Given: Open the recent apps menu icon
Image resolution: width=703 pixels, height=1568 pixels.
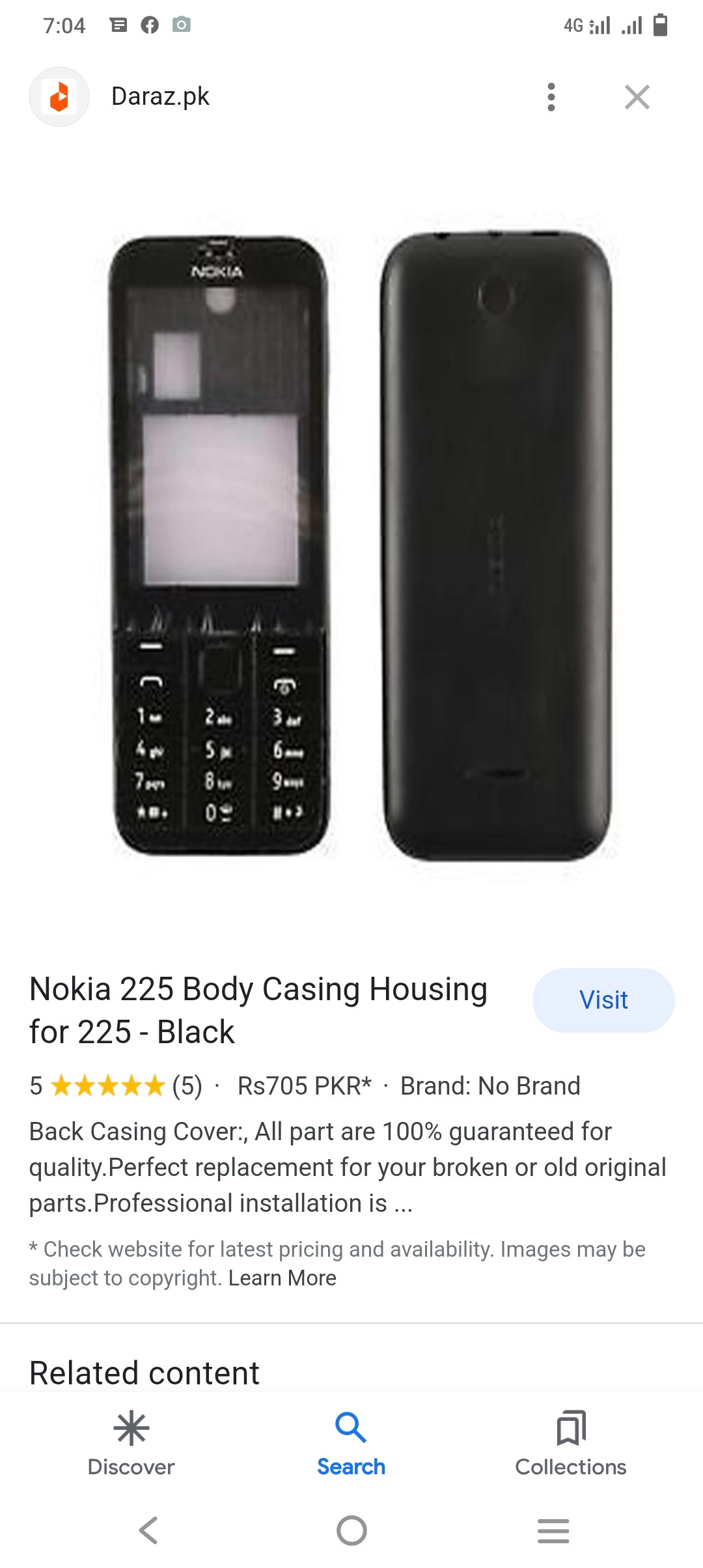Looking at the screenshot, I should (x=553, y=1530).
